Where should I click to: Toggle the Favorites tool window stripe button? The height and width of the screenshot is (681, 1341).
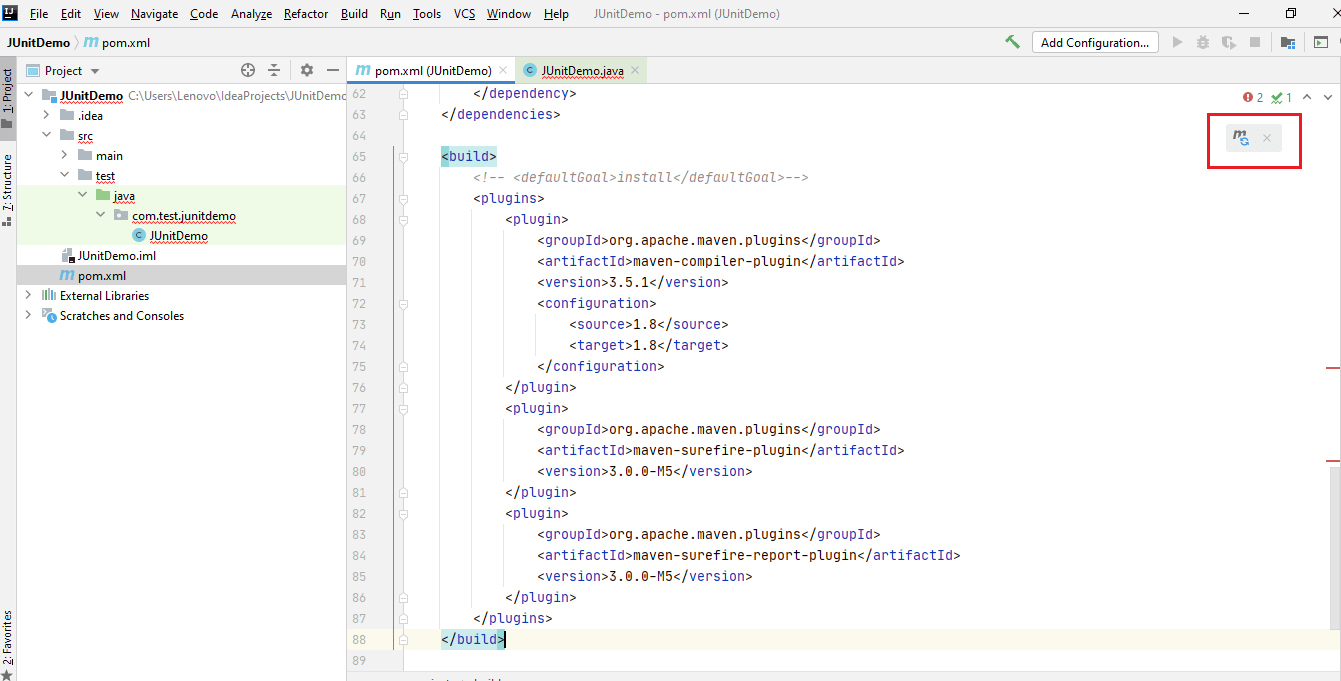8,638
